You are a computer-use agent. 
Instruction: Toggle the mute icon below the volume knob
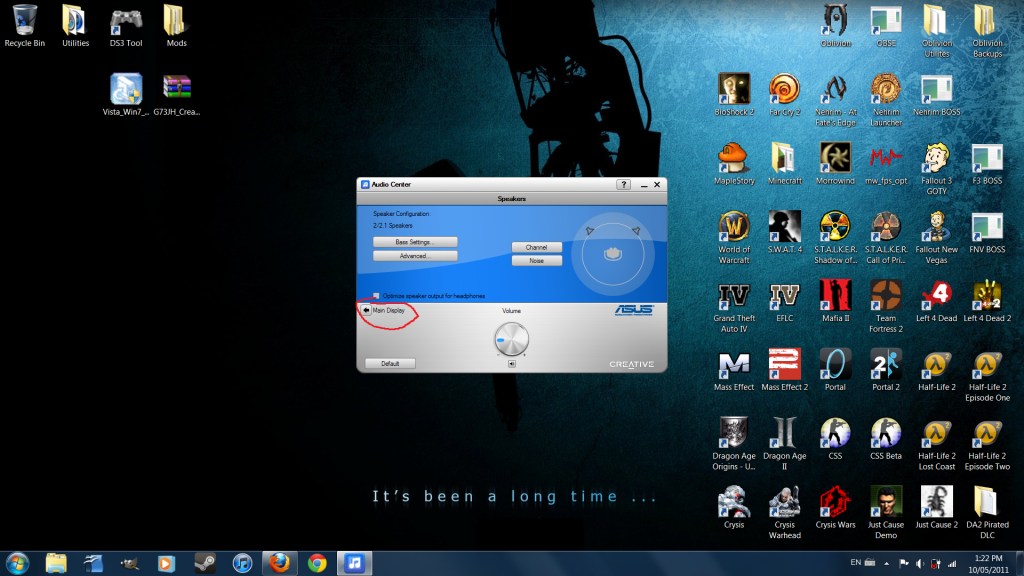(511, 364)
